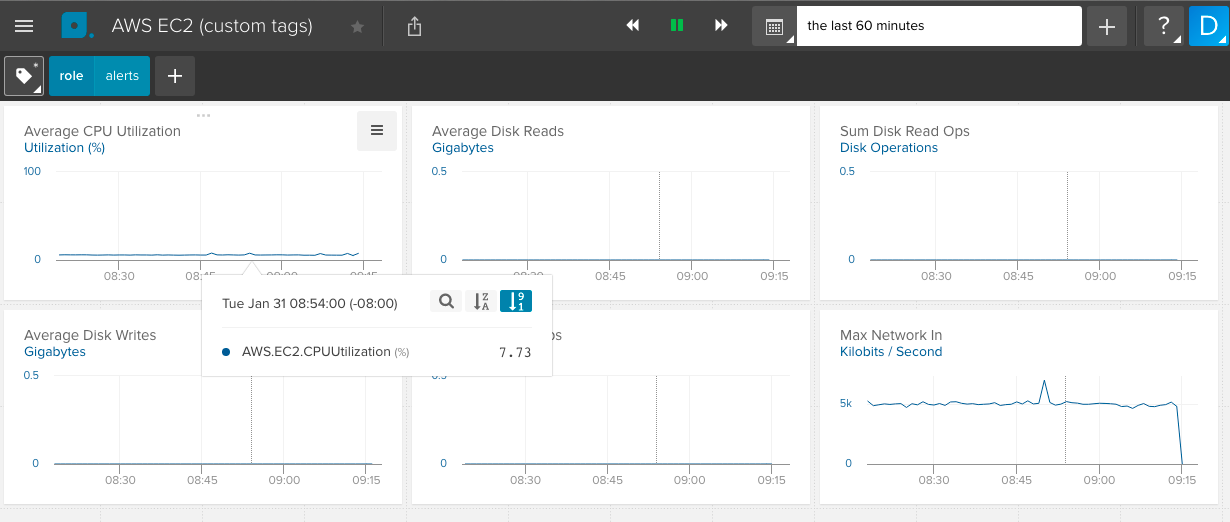
Task: Pause the live data stream
Action: pyautogui.click(x=677, y=26)
